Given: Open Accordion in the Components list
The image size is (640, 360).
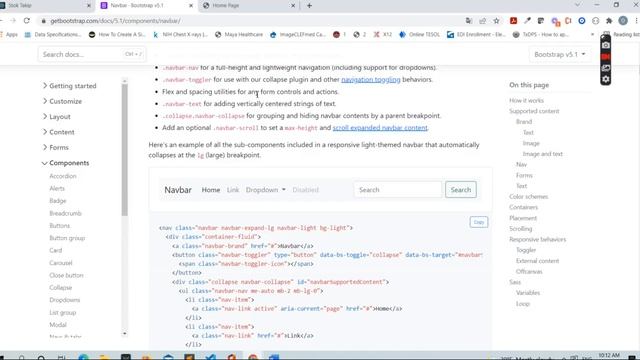Looking at the screenshot, I should coord(63,176).
